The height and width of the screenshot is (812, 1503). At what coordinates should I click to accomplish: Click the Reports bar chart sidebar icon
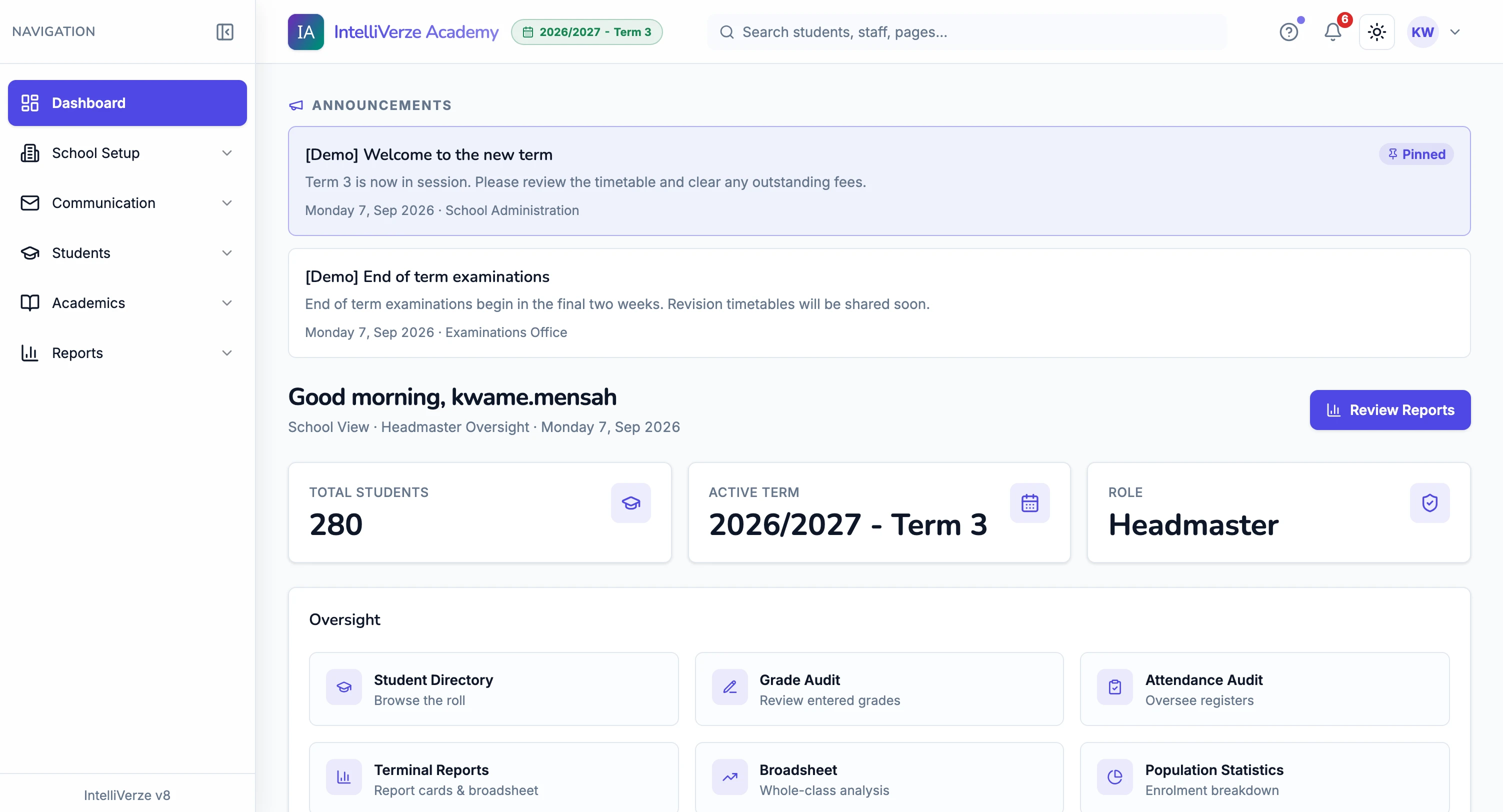(30, 353)
